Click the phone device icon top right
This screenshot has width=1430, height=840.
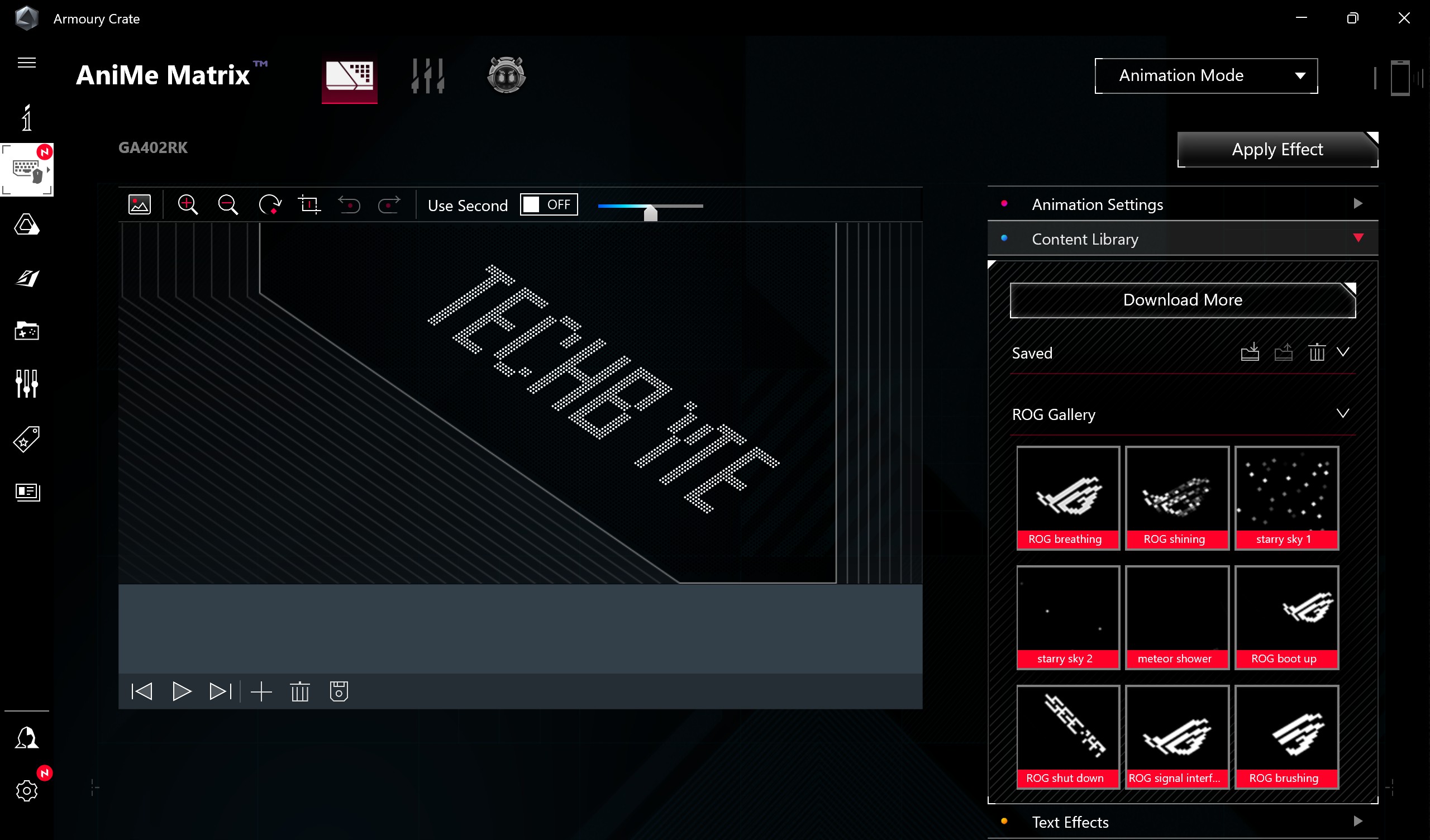[x=1400, y=78]
